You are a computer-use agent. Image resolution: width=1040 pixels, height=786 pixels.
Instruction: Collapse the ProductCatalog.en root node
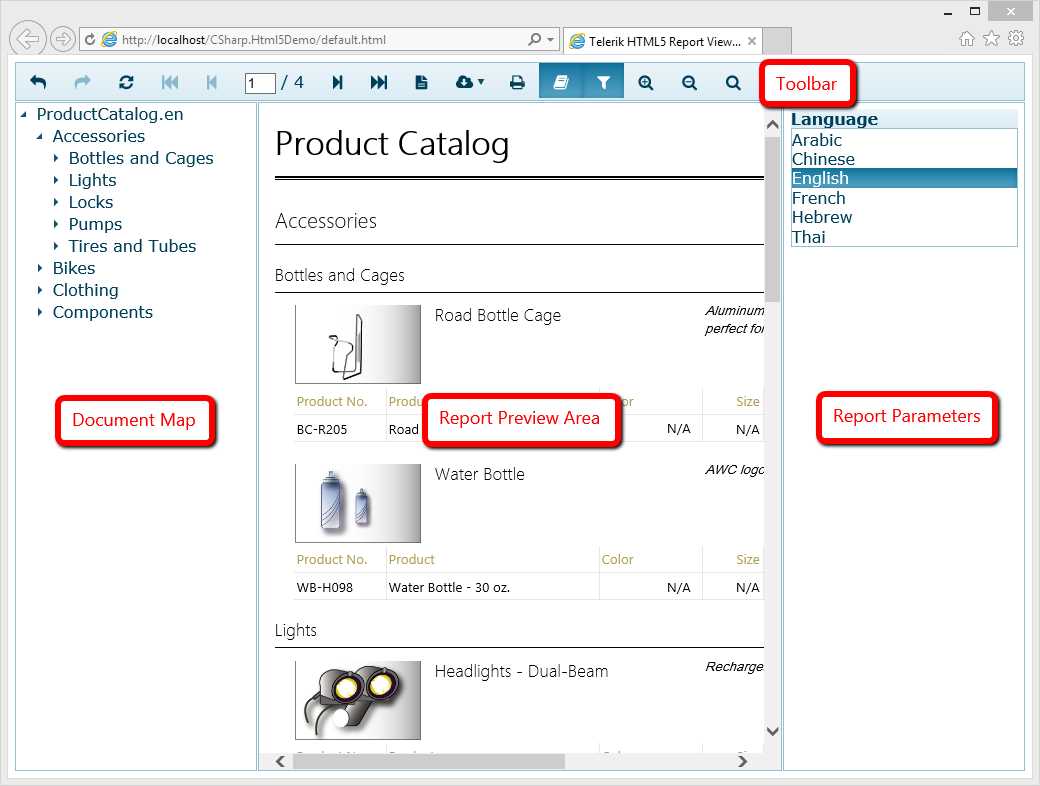pos(24,115)
